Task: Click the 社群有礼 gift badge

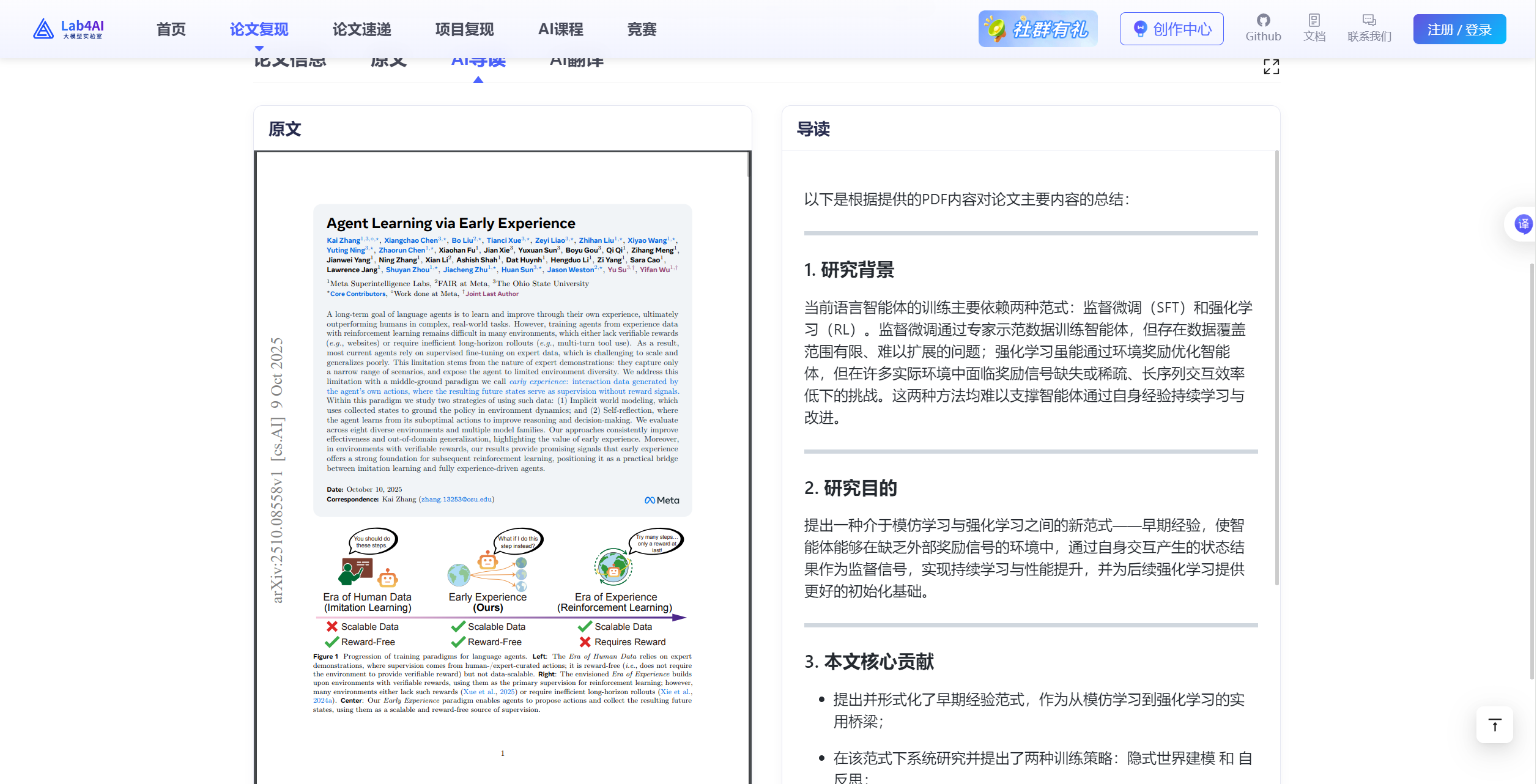Action: coord(1037,28)
